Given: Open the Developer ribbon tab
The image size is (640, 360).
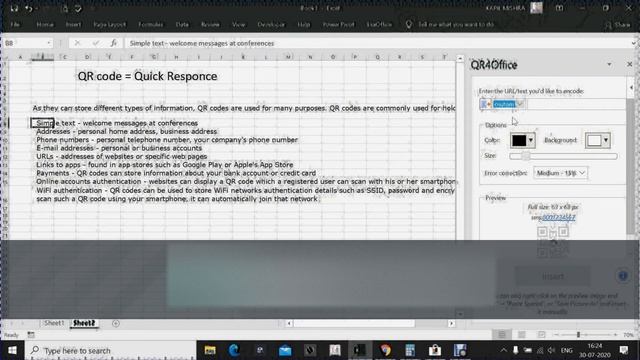Looking at the screenshot, I should [271, 24].
